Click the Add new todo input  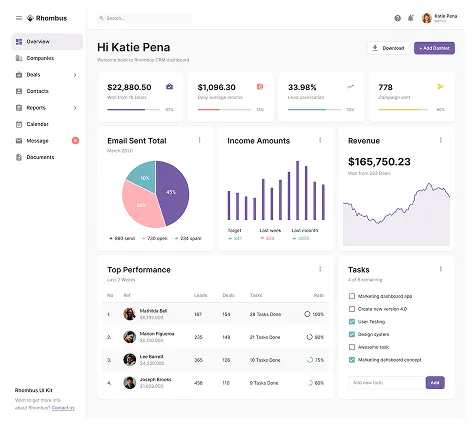point(387,383)
